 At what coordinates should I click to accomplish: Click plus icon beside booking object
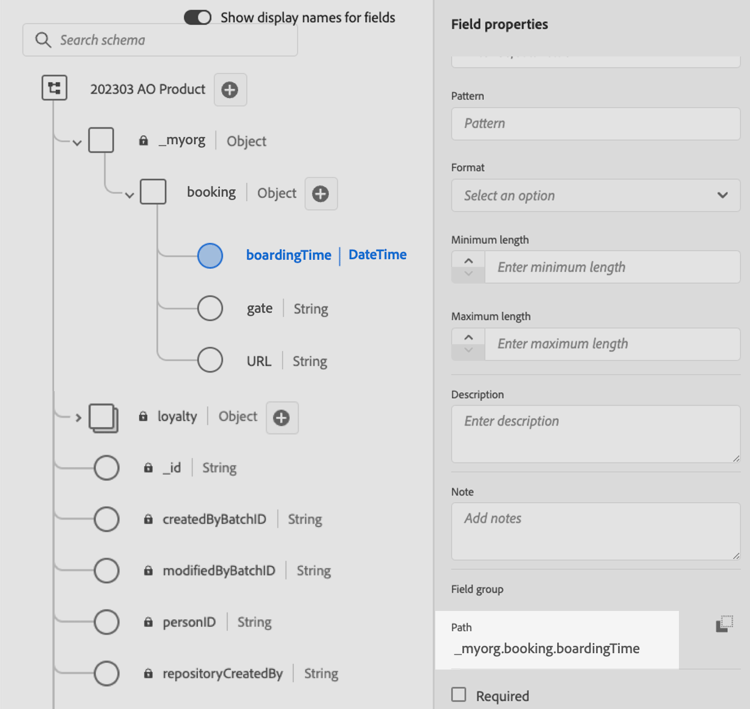(x=321, y=193)
